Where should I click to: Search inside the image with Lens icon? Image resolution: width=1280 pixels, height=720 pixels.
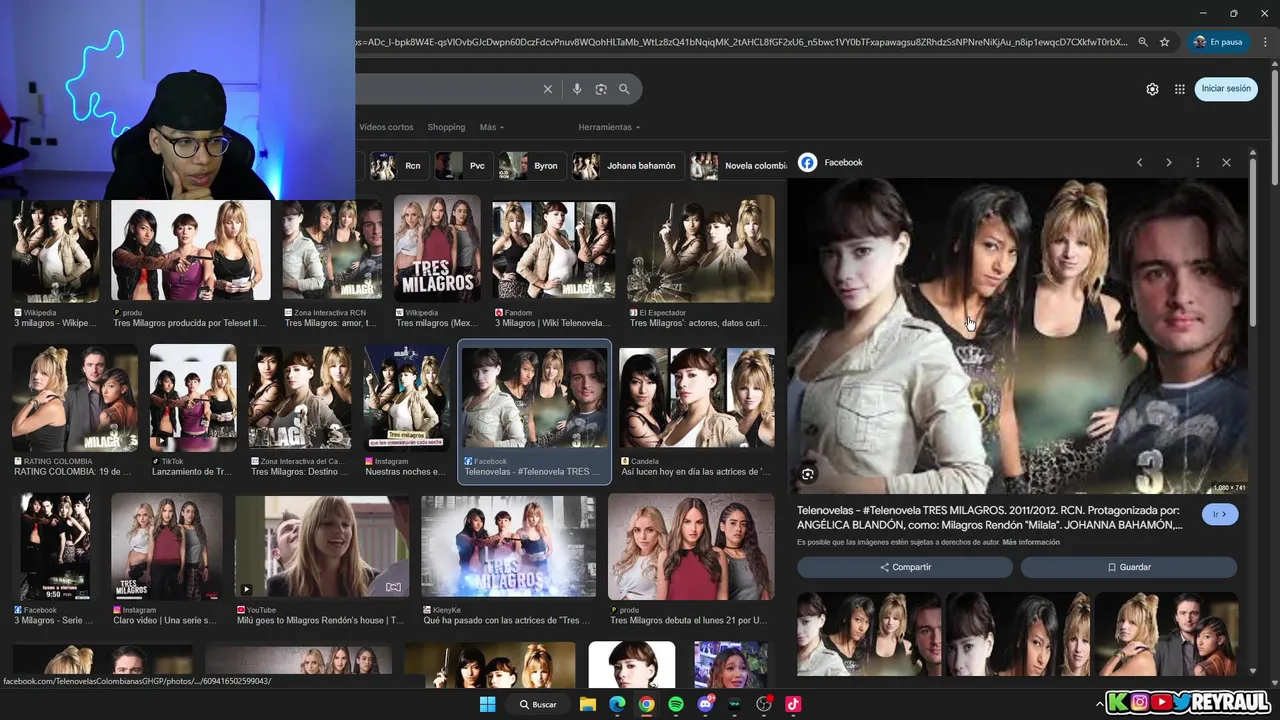[x=808, y=474]
